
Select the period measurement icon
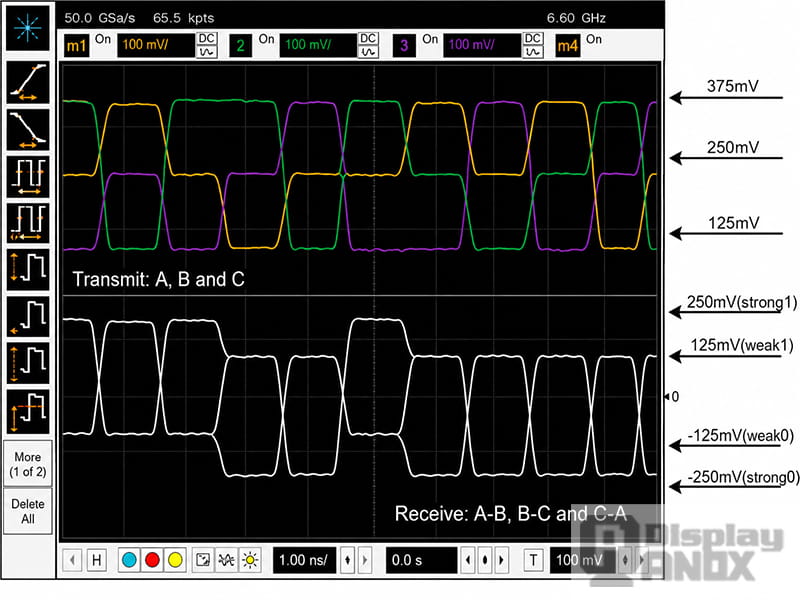point(28,177)
